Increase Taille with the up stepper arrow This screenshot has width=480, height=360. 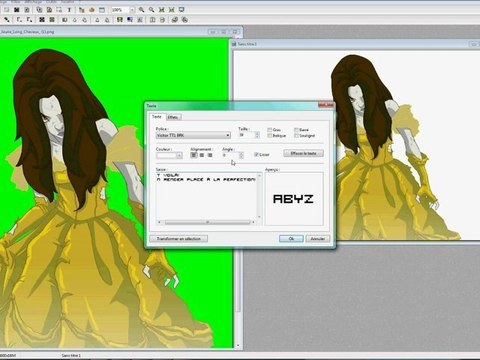[257, 133]
